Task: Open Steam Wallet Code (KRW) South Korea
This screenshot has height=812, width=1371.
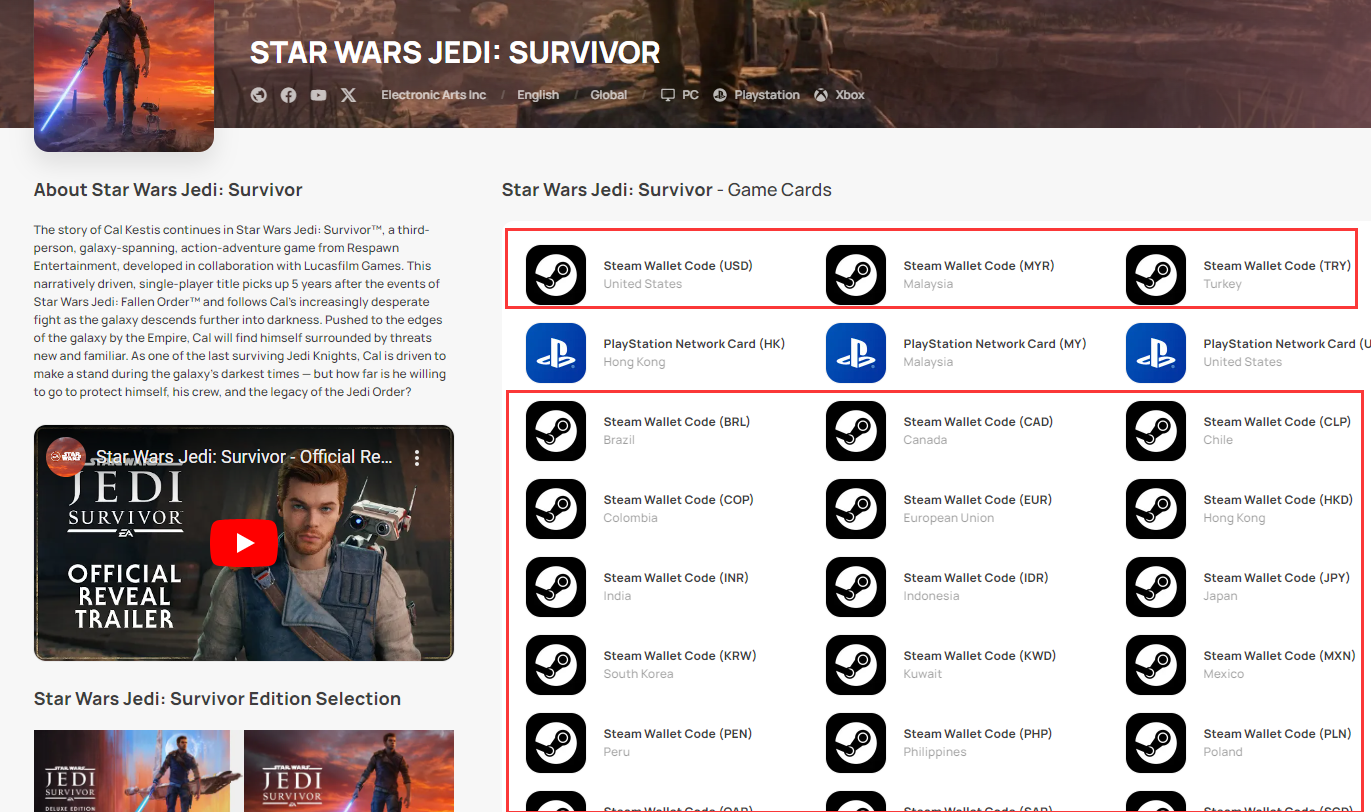Action: pos(641,665)
